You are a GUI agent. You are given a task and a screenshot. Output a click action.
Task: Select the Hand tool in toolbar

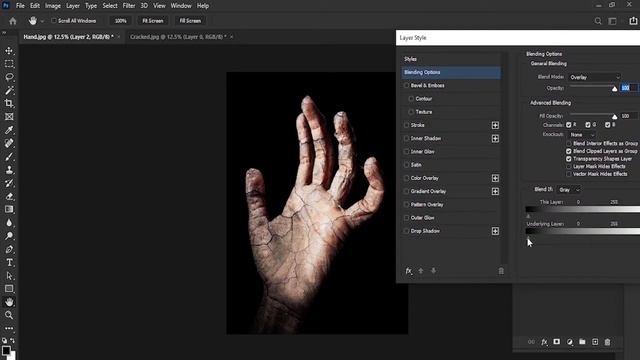pos(9,302)
